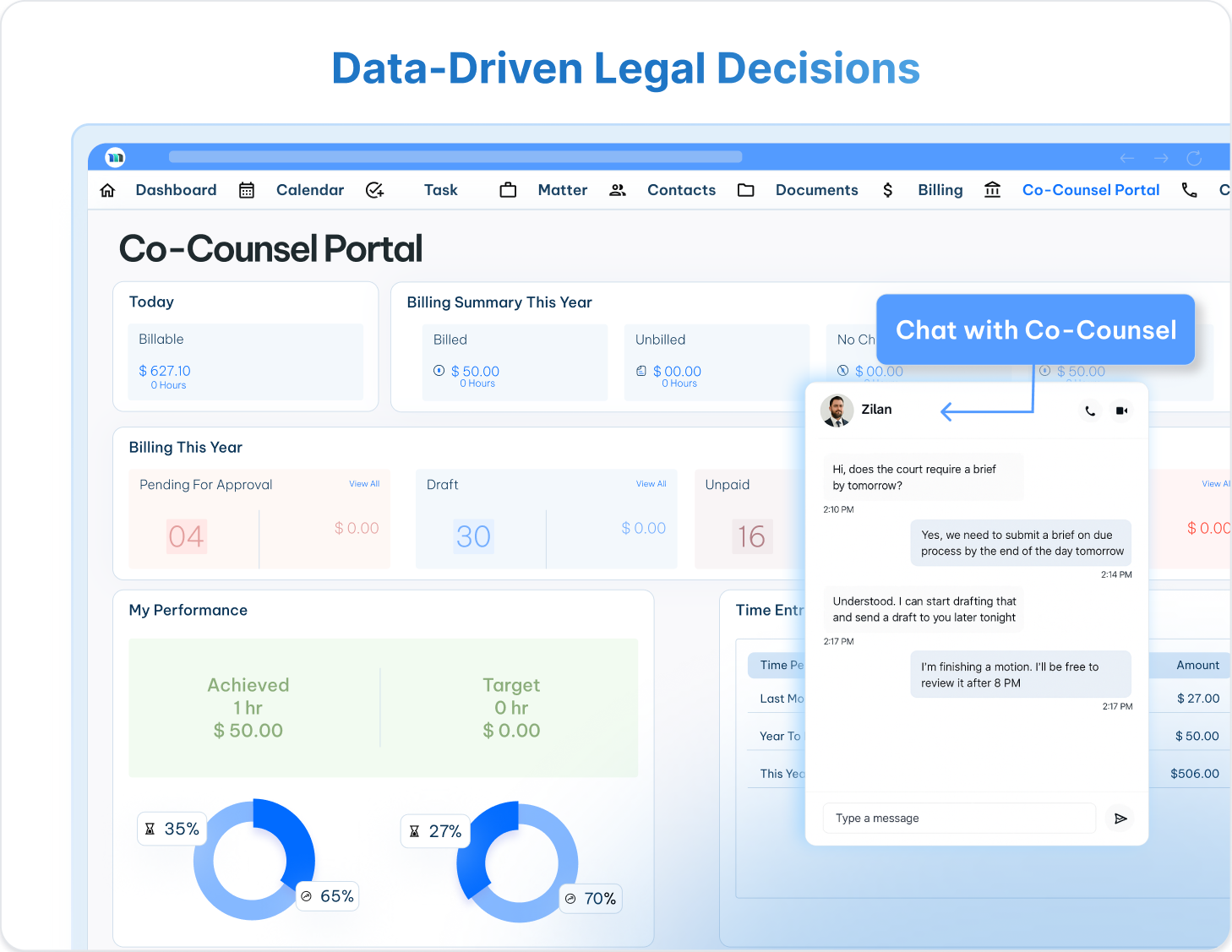This screenshot has width=1232, height=952.
Task: Click the 65% checkmark icon
Action: point(307,896)
